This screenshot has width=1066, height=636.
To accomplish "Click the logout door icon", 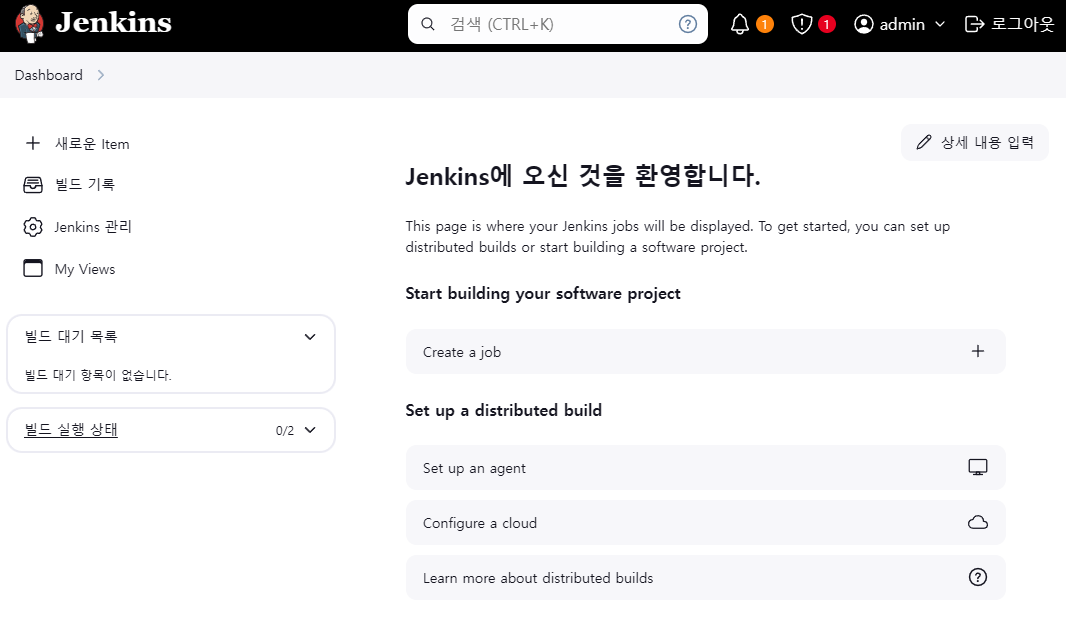I will 974,24.
